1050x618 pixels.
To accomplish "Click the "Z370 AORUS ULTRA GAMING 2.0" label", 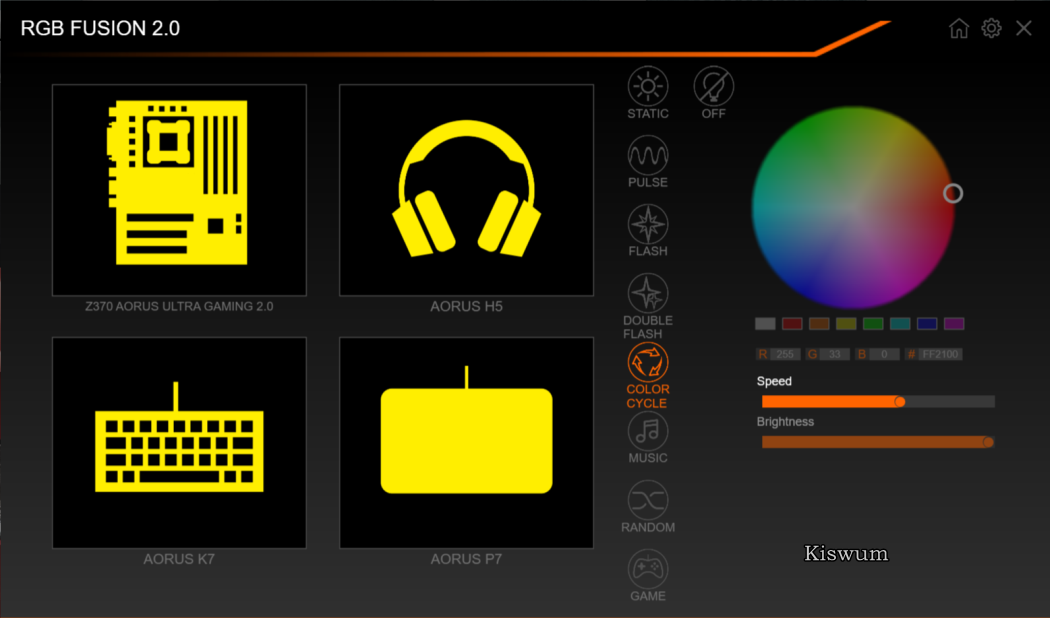I will tap(179, 307).
